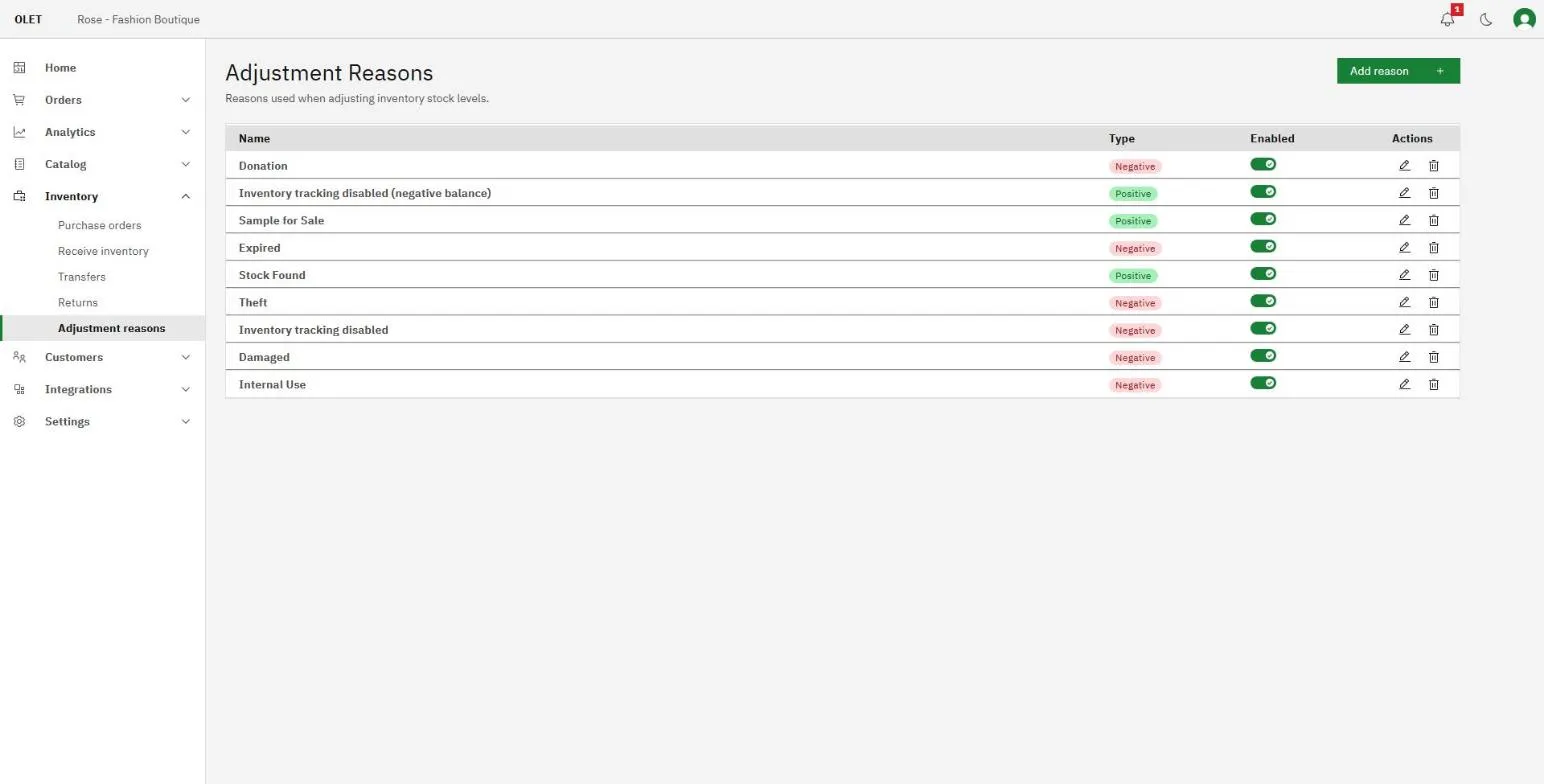Open the user profile avatar
Viewport: 1544px width, 784px height.
coord(1524,19)
